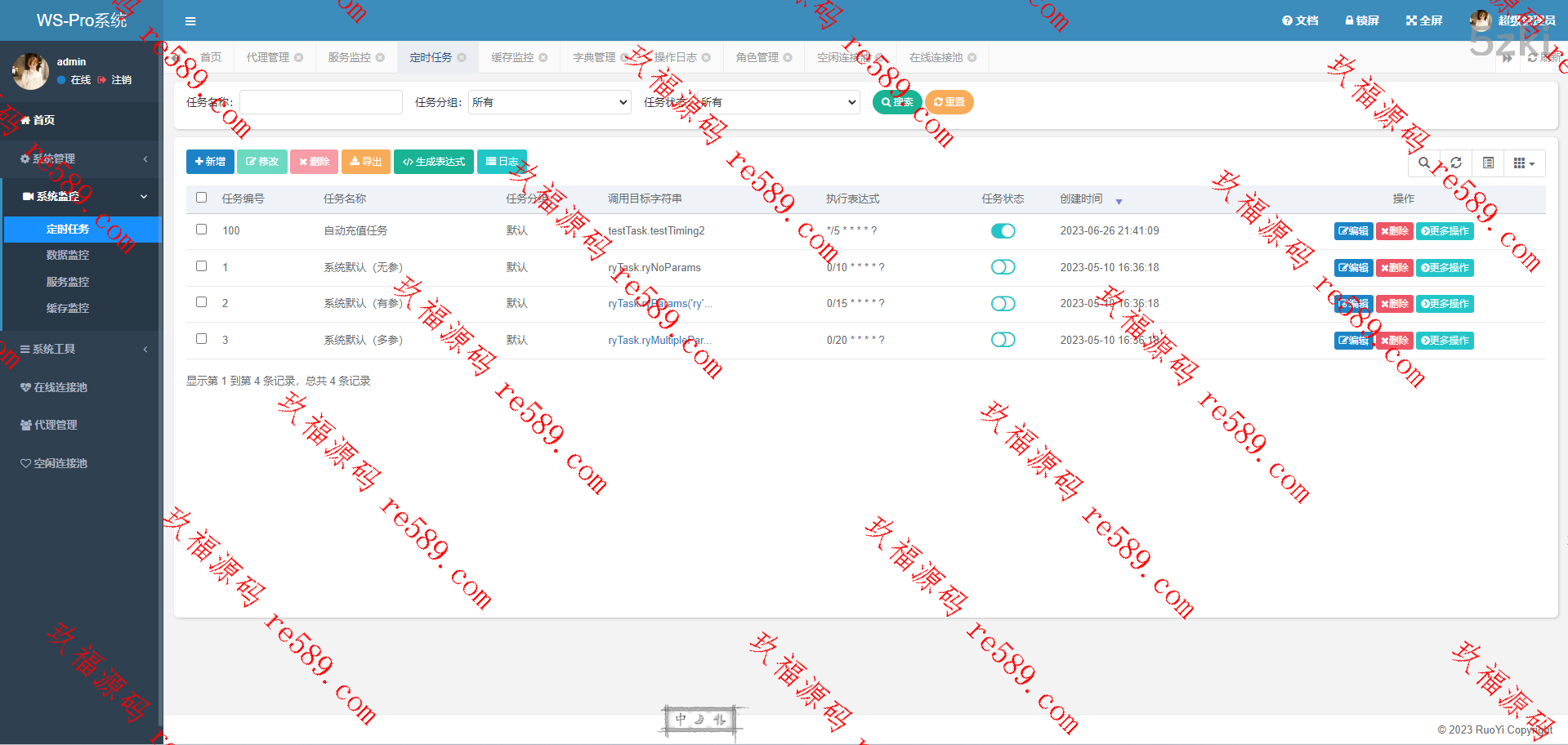
Task: Disable the task status switch for task 100
Action: (1003, 231)
